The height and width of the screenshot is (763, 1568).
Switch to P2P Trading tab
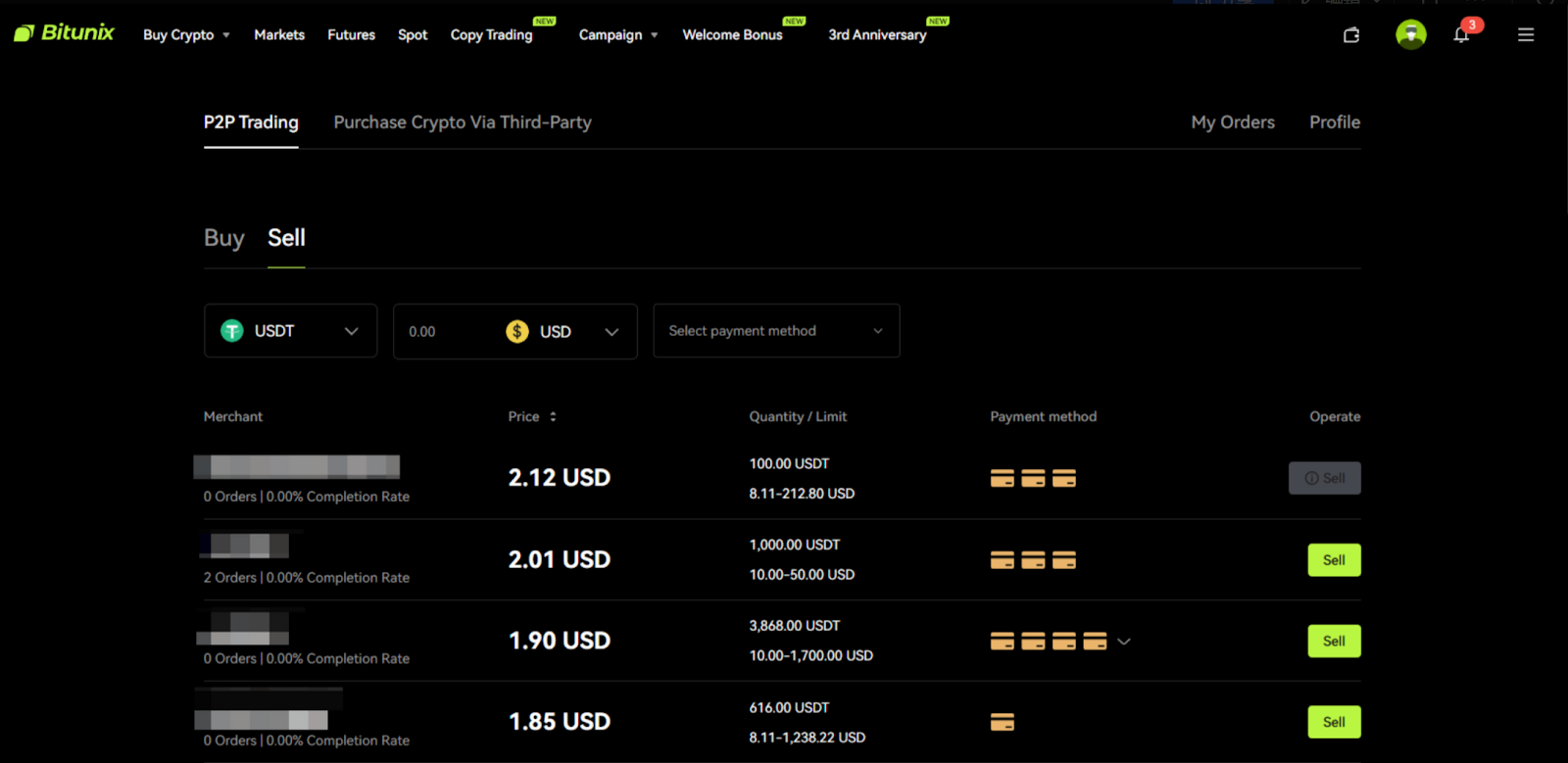(251, 122)
